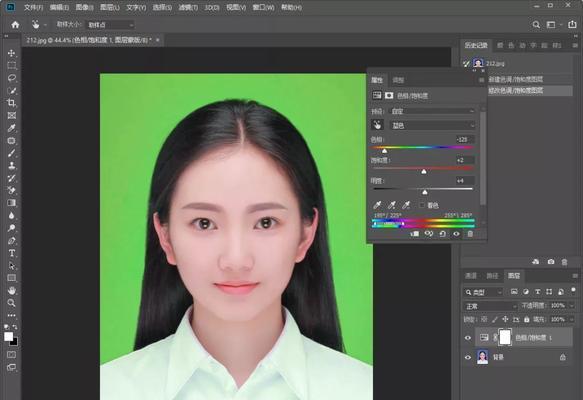Open the Opacity dropdown arrow in Layers
This screenshot has width=583, height=400.
[571, 306]
